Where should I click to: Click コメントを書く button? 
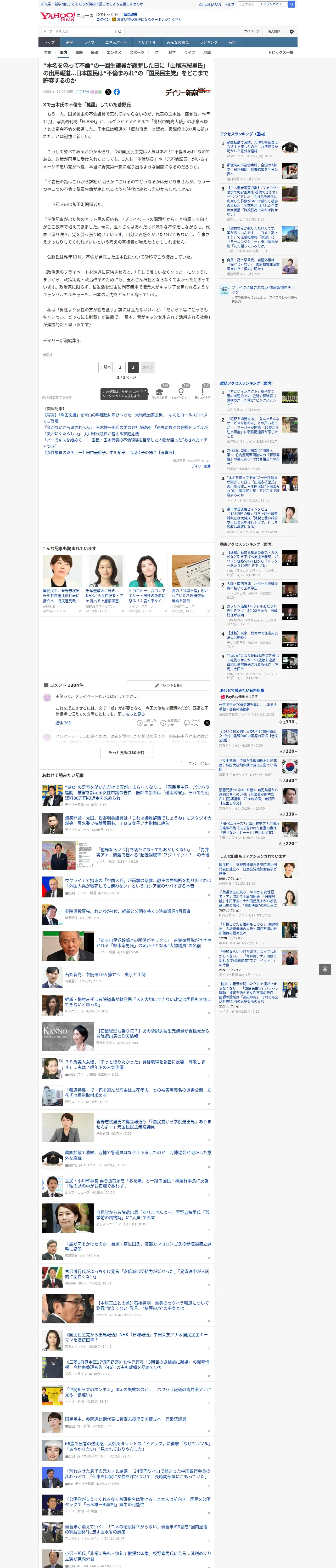pyautogui.click(x=168, y=685)
